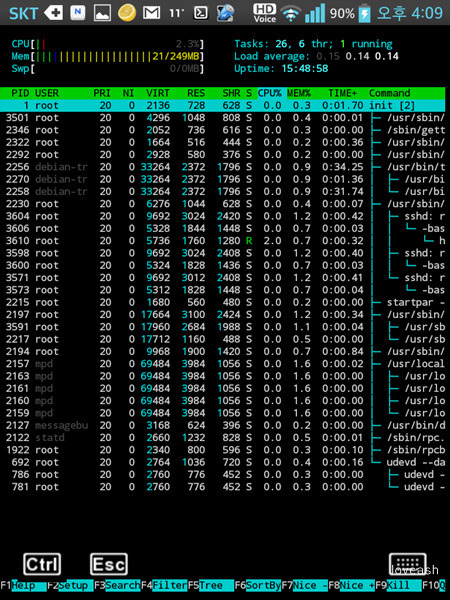Image resolution: width=450 pixels, height=600 pixels.
Task: Select process row with PID 2197
Action: (223, 315)
